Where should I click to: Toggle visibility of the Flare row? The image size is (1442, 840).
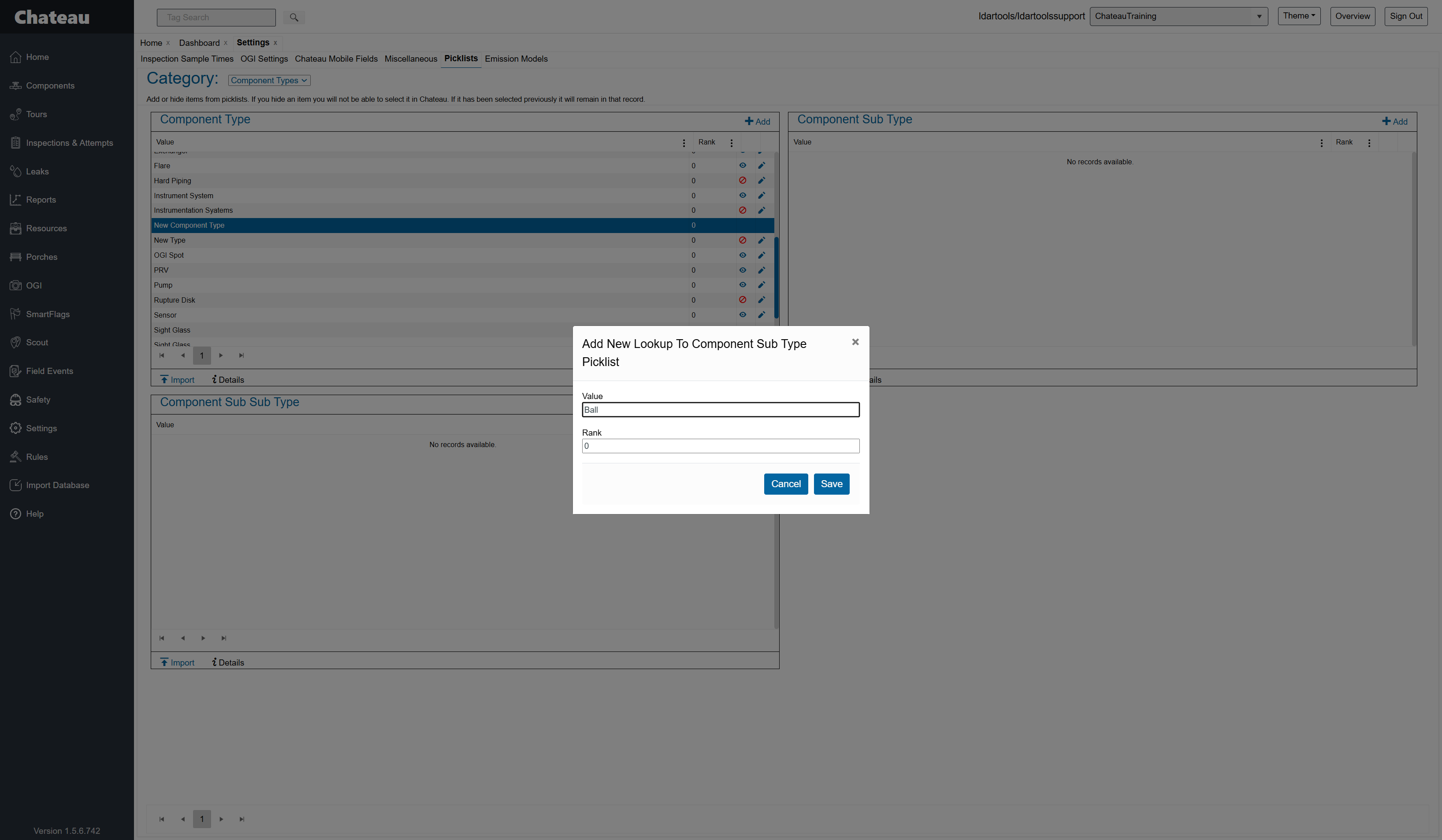coord(742,165)
